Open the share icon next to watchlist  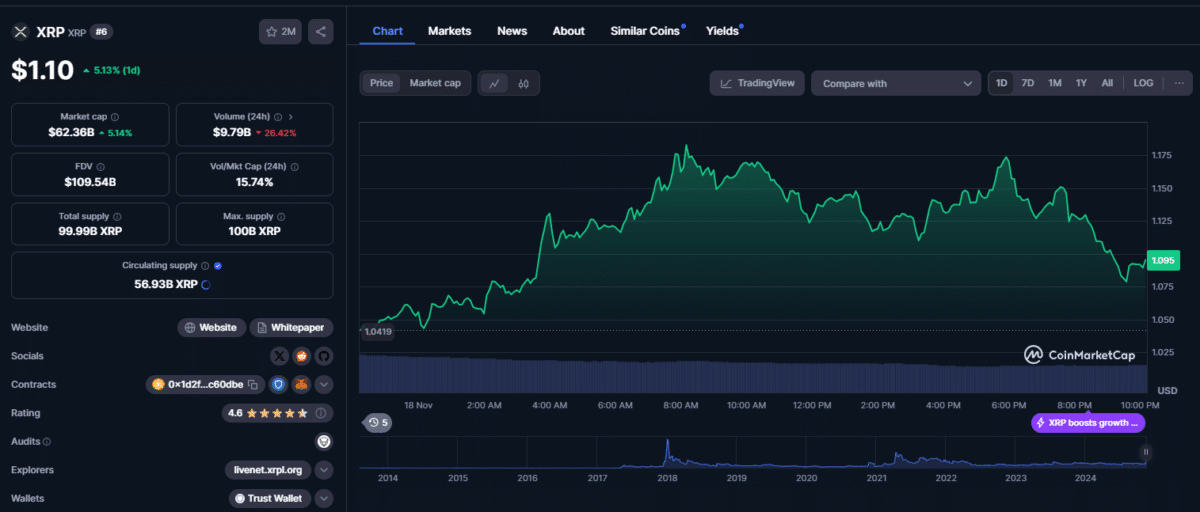[321, 32]
